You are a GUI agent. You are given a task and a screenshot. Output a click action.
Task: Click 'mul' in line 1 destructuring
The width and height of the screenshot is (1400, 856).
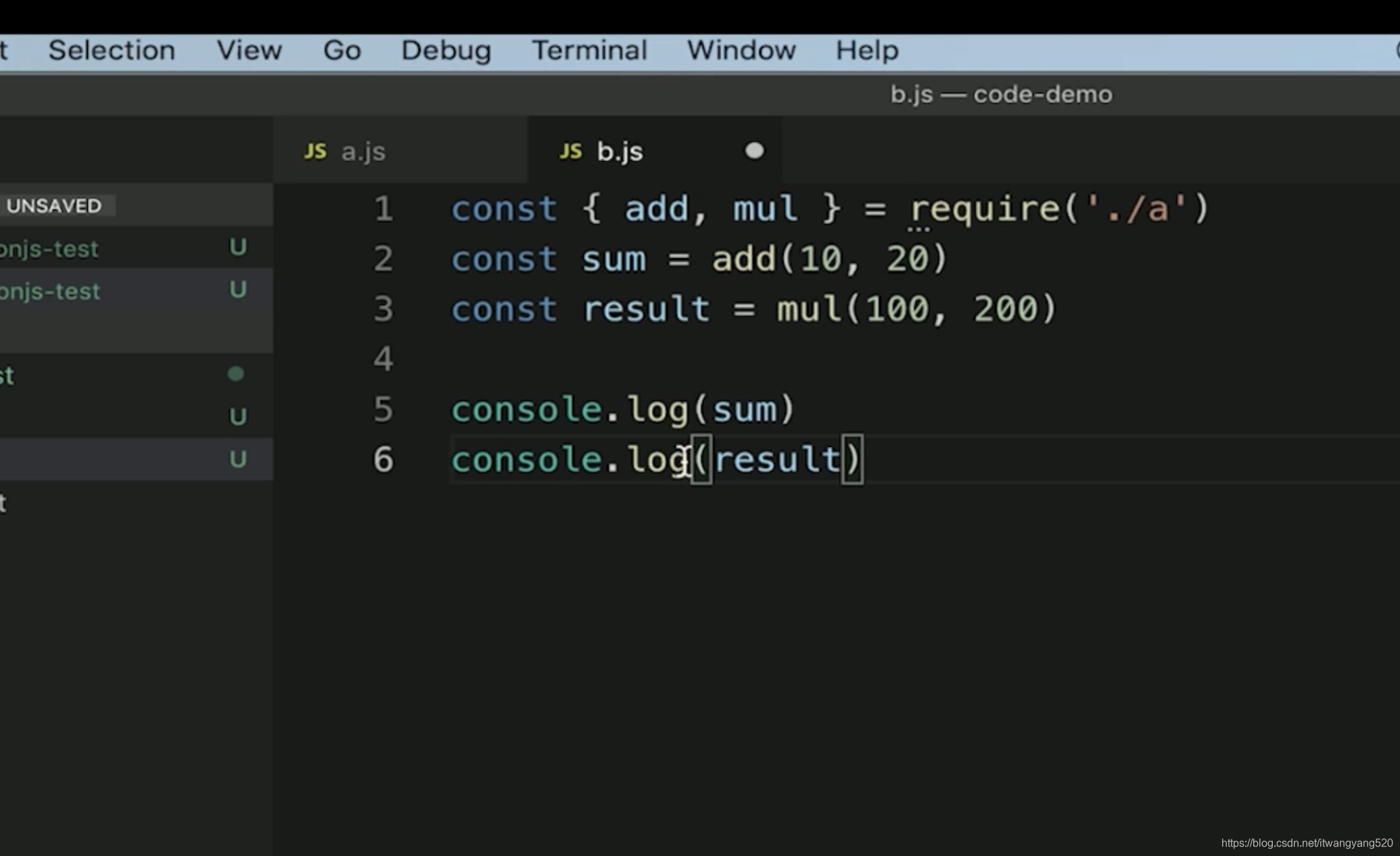click(766, 208)
